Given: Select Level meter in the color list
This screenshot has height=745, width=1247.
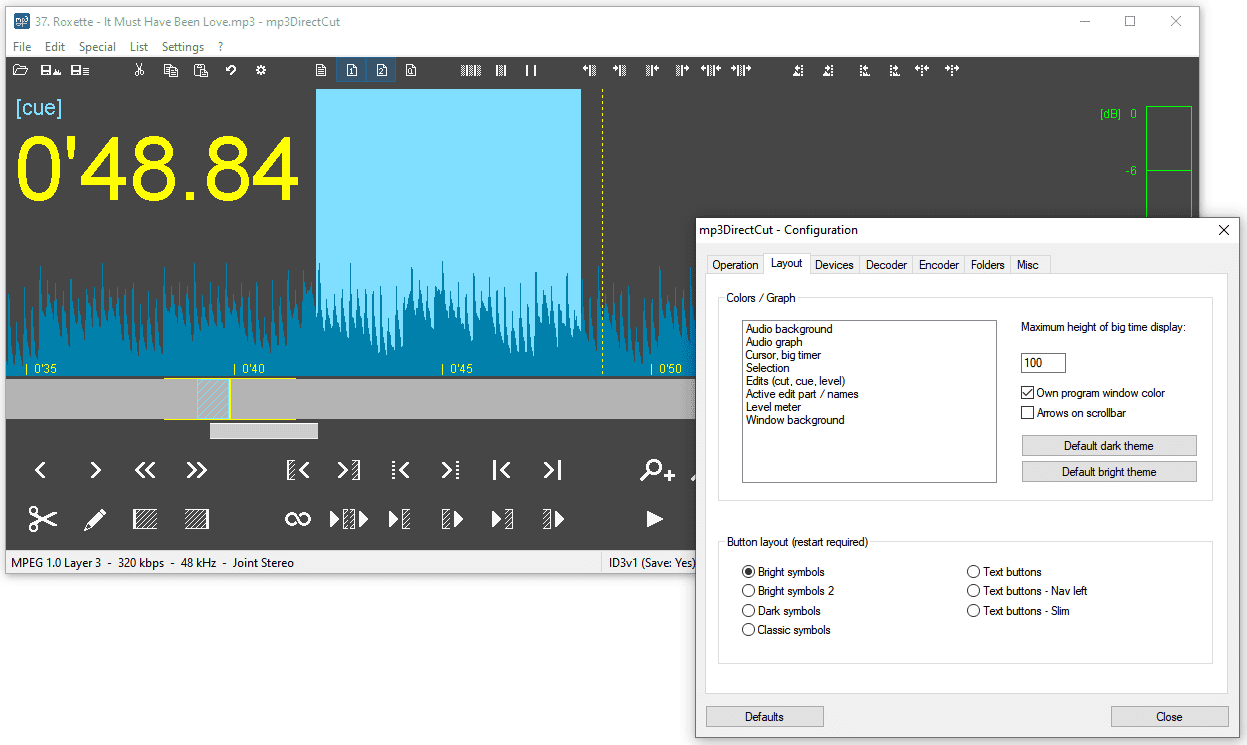Looking at the screenshot, I should [773, 407].
